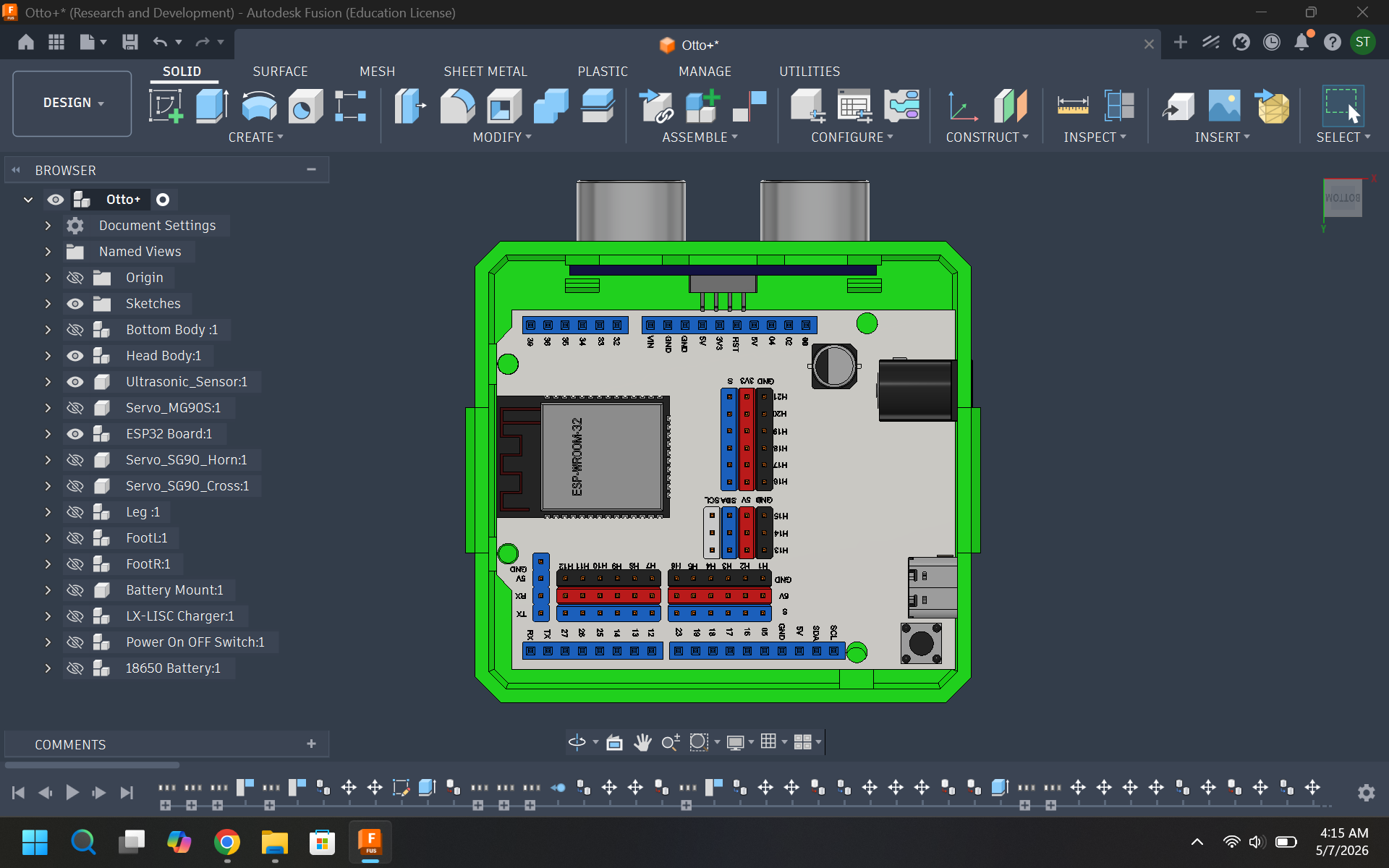Open the MODIFY dropdown menu
The width and height of the screenshot is (1389, 868).
tap(501, 137)
